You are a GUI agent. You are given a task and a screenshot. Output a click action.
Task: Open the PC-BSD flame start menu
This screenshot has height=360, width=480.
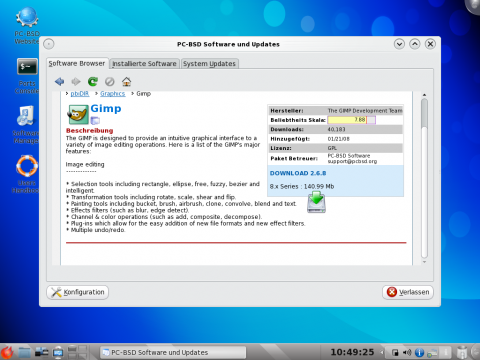(7, 352)
